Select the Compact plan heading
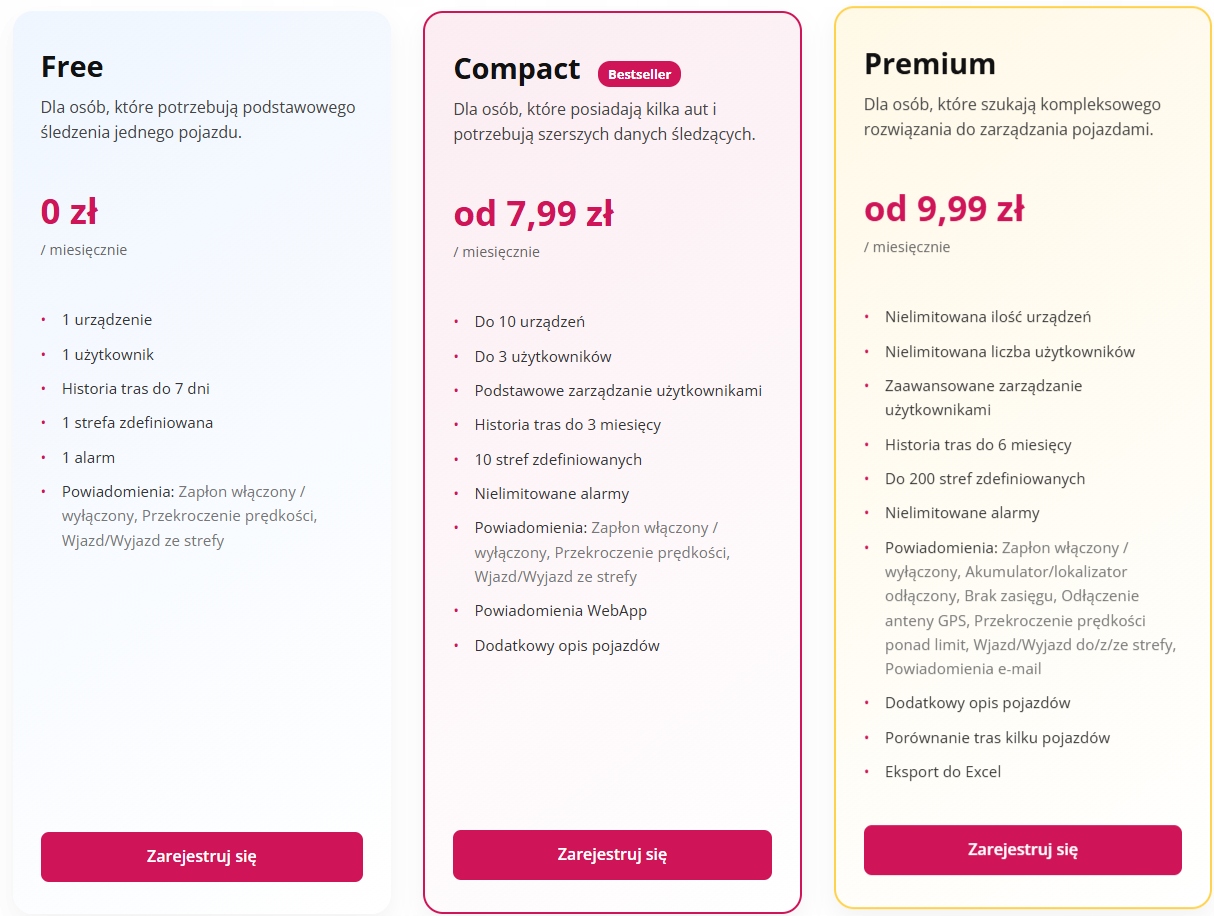The image size is (1214, 916). coord(516,69)
